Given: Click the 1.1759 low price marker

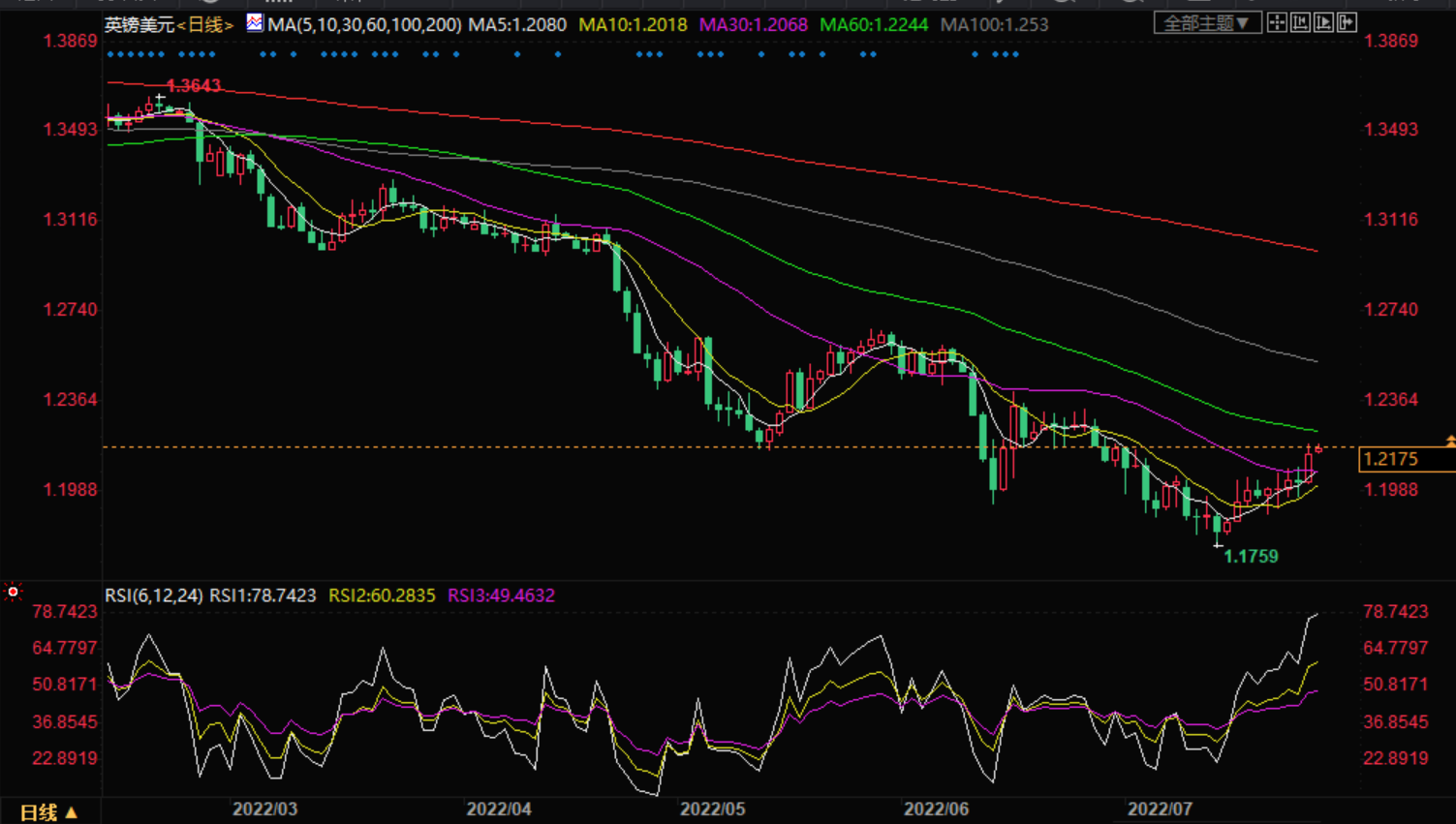Looking at the screenshot, I should pos(1251,557).
